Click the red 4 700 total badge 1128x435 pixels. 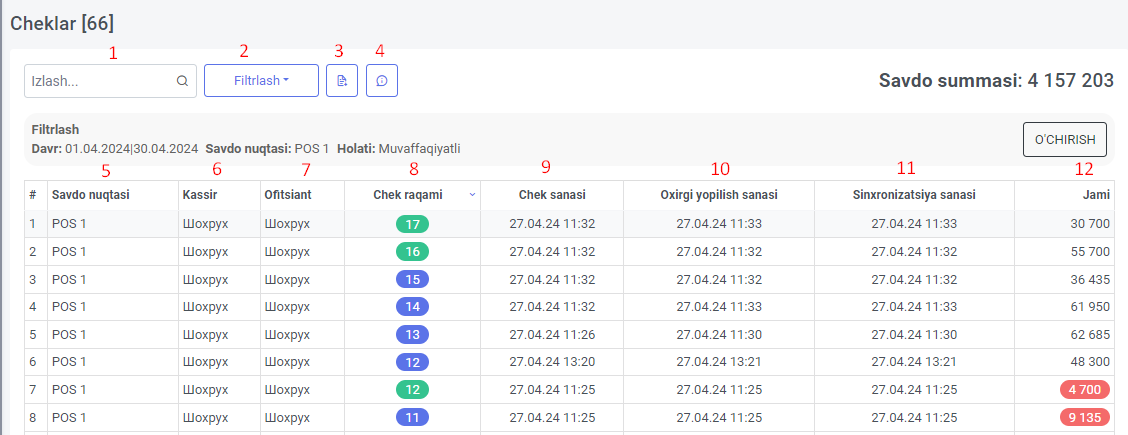click(x=1086, y=390)
